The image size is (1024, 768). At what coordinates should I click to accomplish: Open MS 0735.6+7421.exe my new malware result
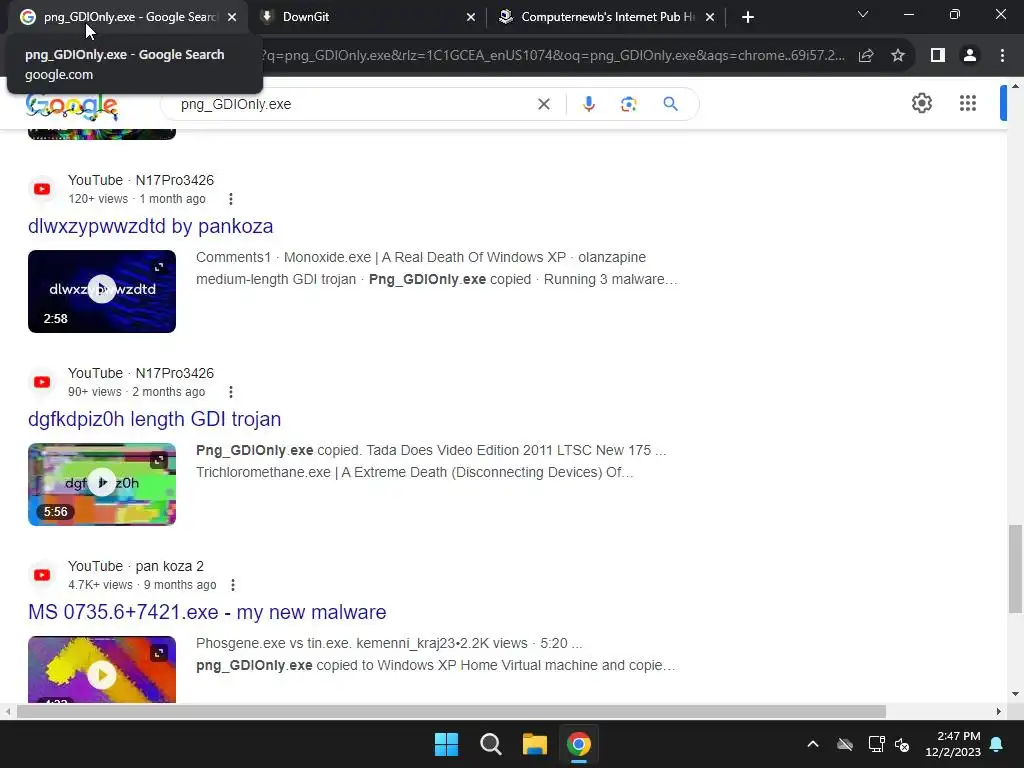(x=207, y=612)
